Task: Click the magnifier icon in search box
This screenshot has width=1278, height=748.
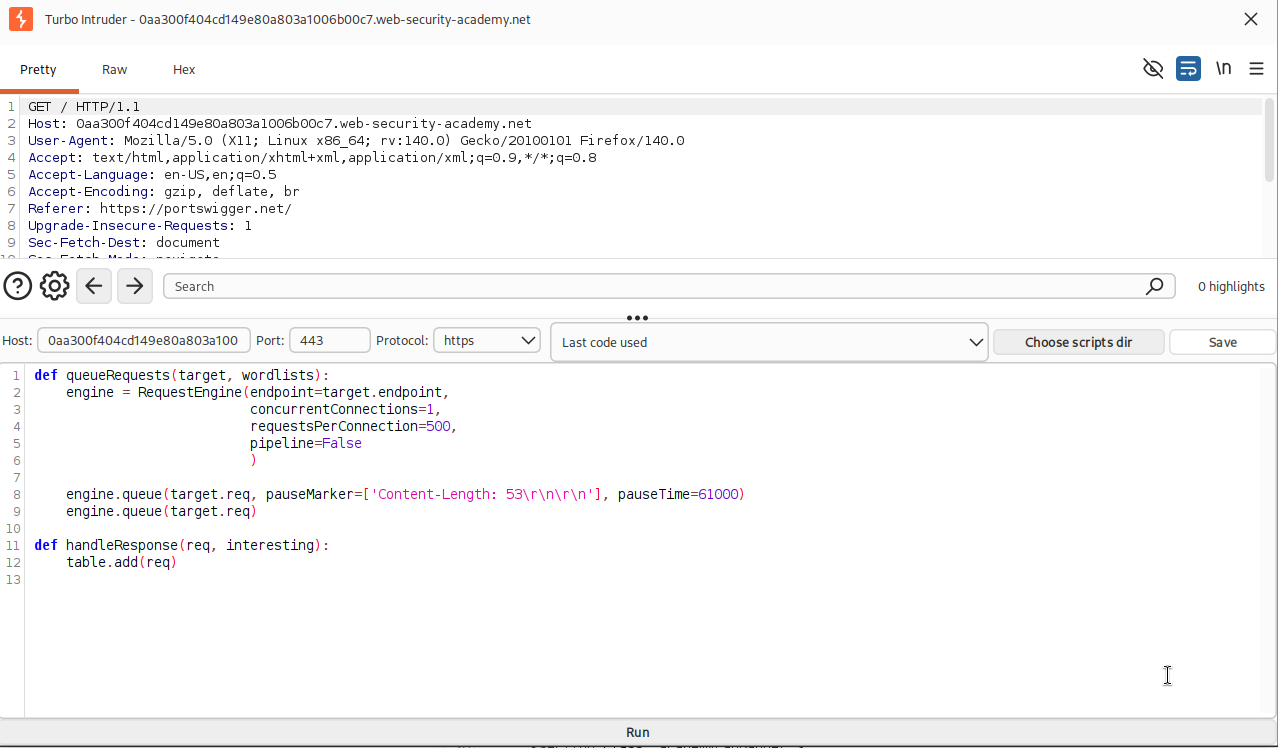Action: tap(1154, 286)
